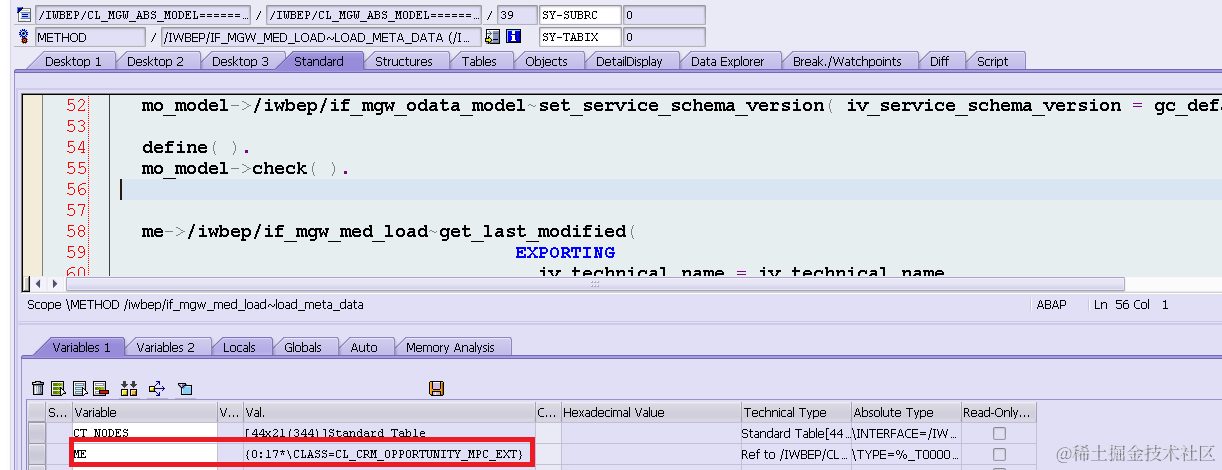Switch to the Tables tab
1222x470 pixels.
tap(479, 61)
